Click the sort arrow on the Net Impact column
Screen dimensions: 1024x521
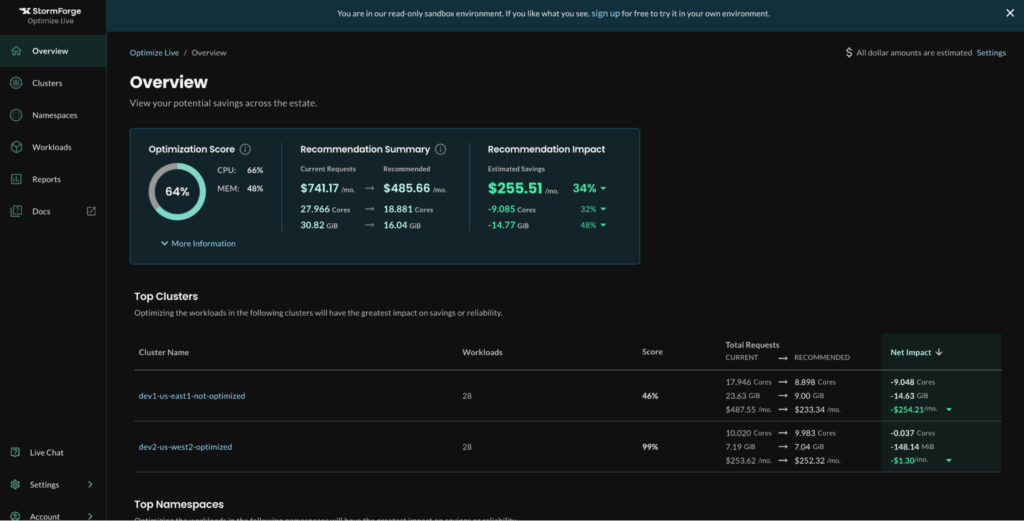pyautogui.click(x=939, y=352)
